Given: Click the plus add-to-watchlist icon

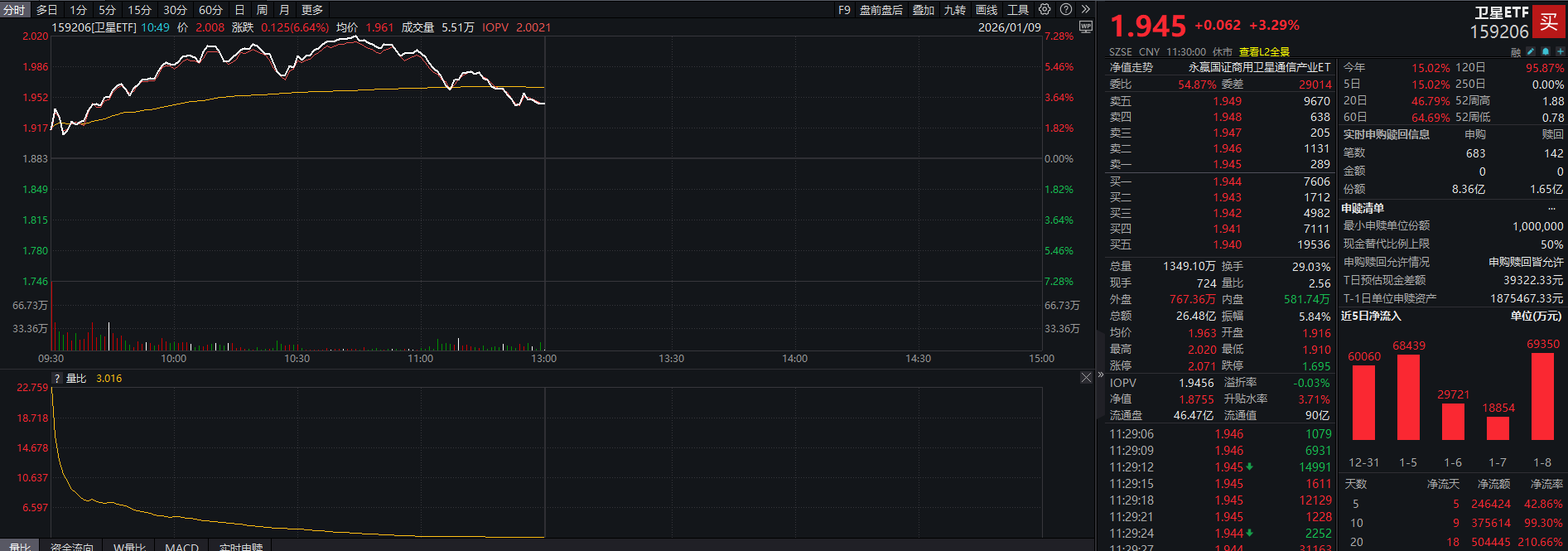Looking at the screenshot, I should (x=1560, y=51).
